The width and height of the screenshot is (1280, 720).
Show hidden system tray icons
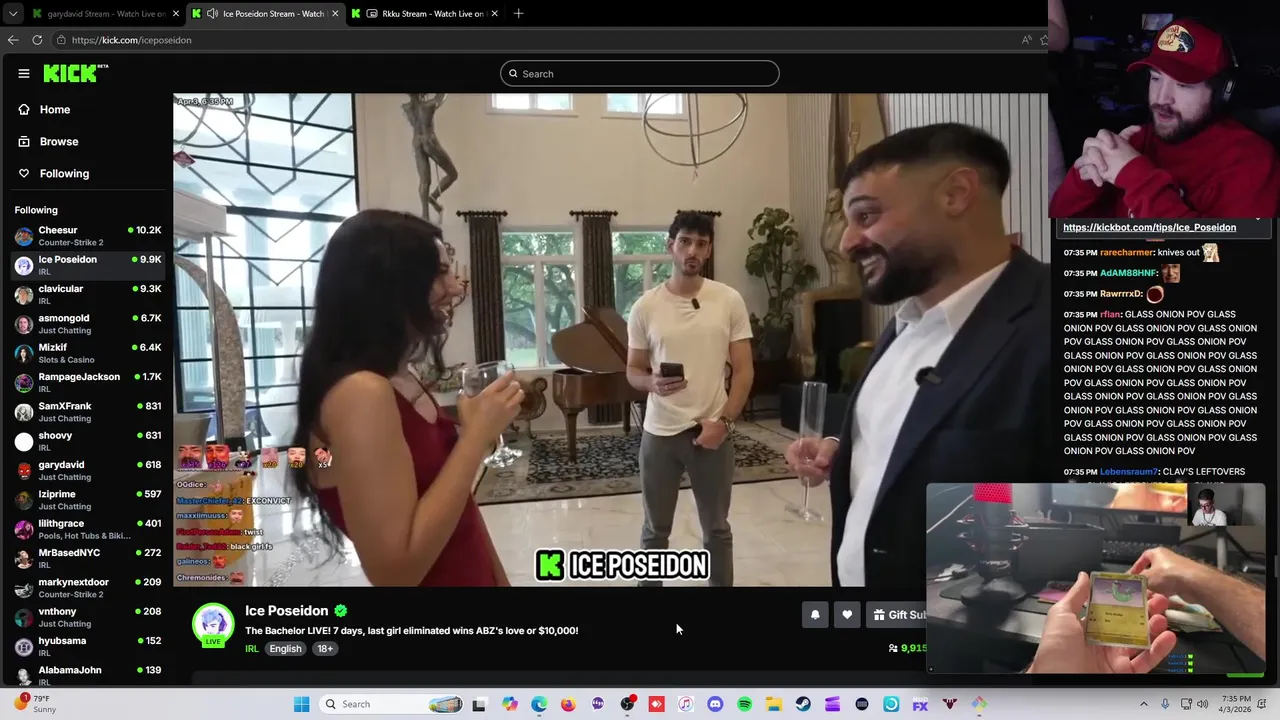coord(1144,704)
